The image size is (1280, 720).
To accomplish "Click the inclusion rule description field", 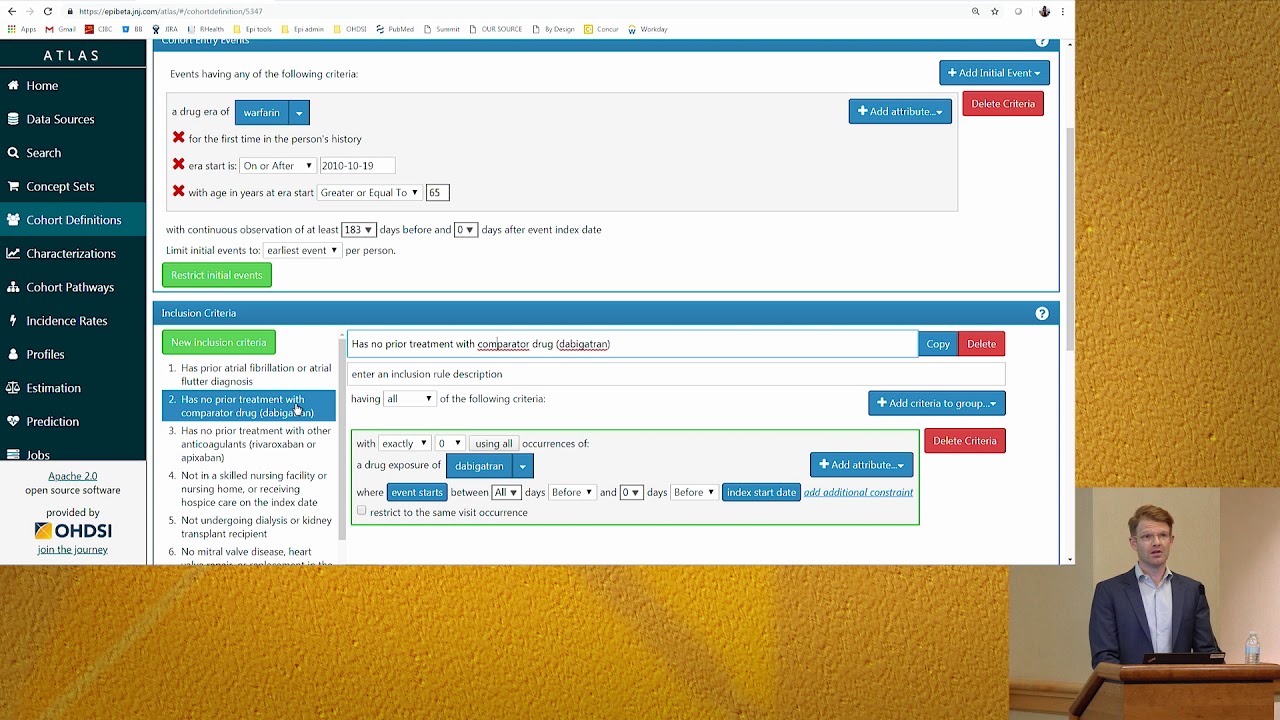I will pos(676,374).
